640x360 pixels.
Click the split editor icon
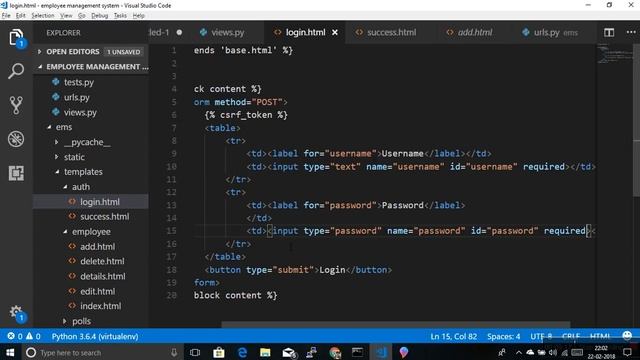pos(609,32)
